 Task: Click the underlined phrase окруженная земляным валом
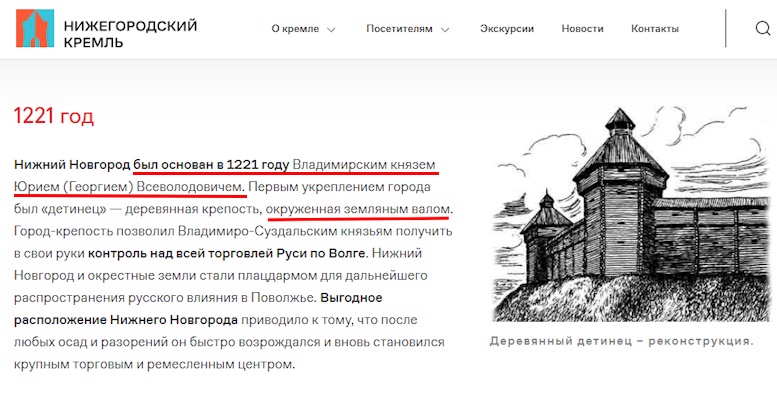(358, 209)
